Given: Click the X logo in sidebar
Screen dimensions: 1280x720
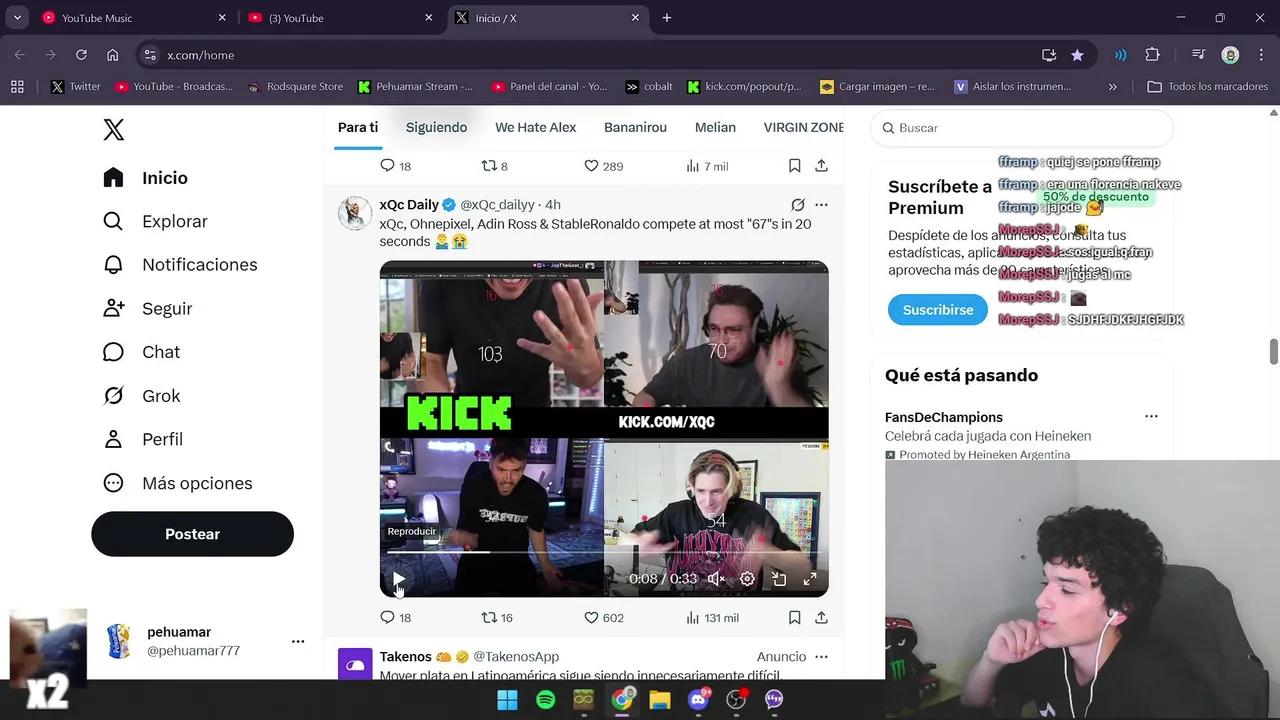Looking at the screenshot, I should pos(114,130).
